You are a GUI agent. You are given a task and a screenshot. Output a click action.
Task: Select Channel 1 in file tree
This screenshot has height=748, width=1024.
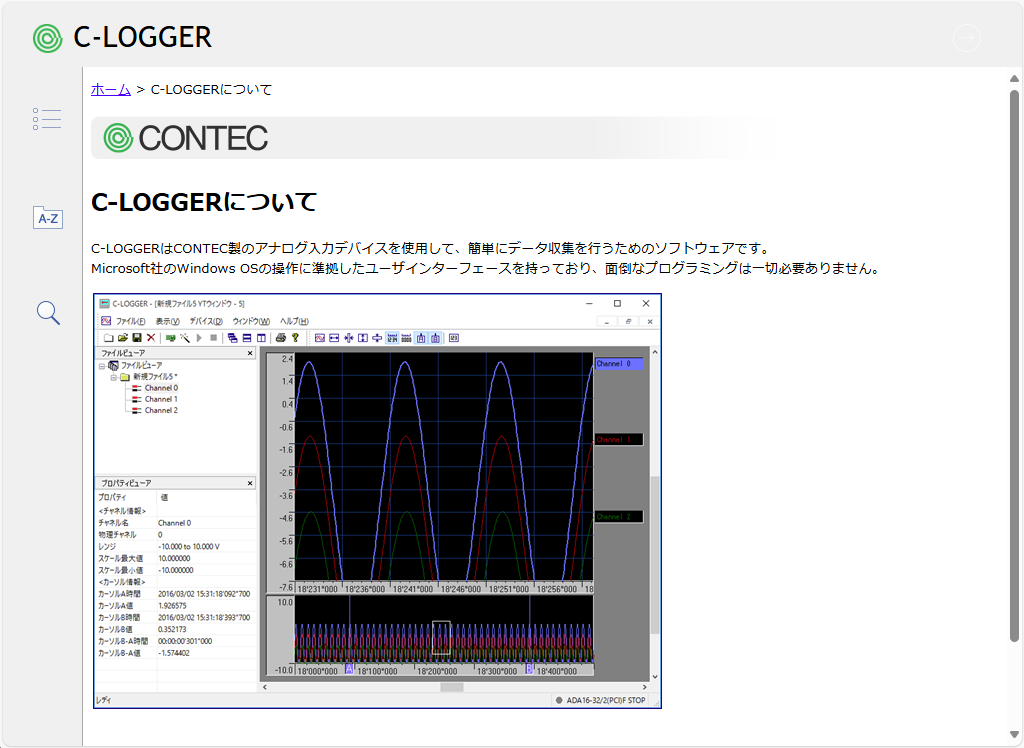click(160, 399)
